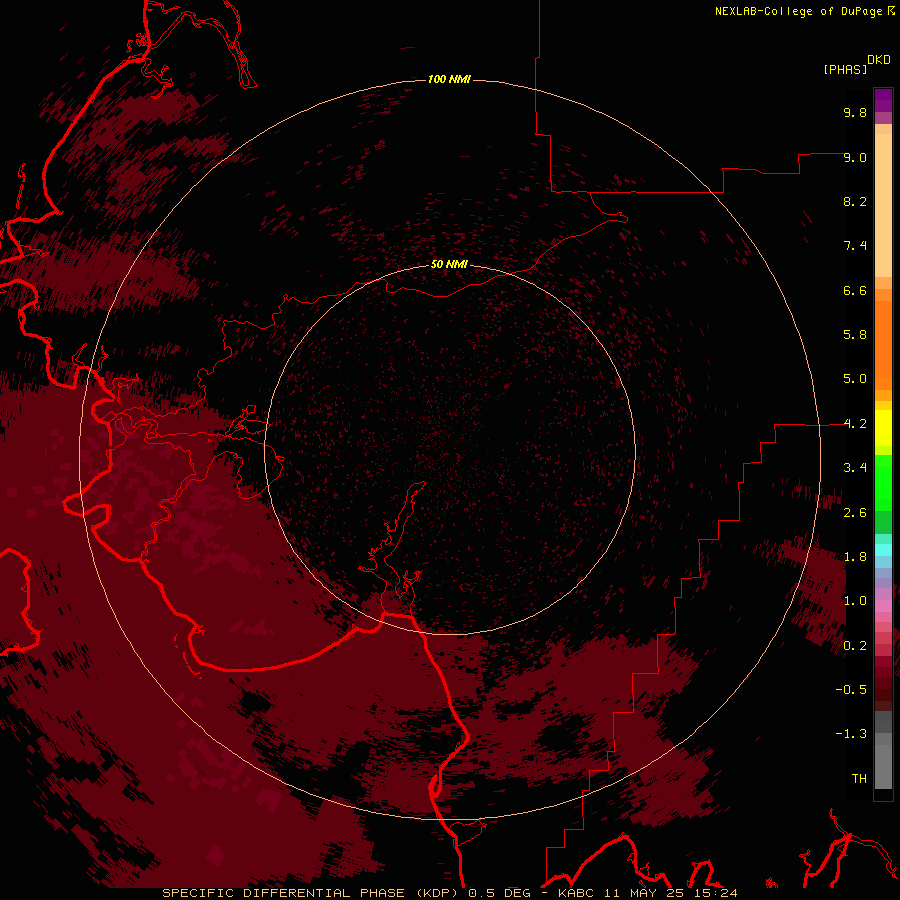
Task: Click the 4.2 value on the color scale
Action: tap(855, 424)
